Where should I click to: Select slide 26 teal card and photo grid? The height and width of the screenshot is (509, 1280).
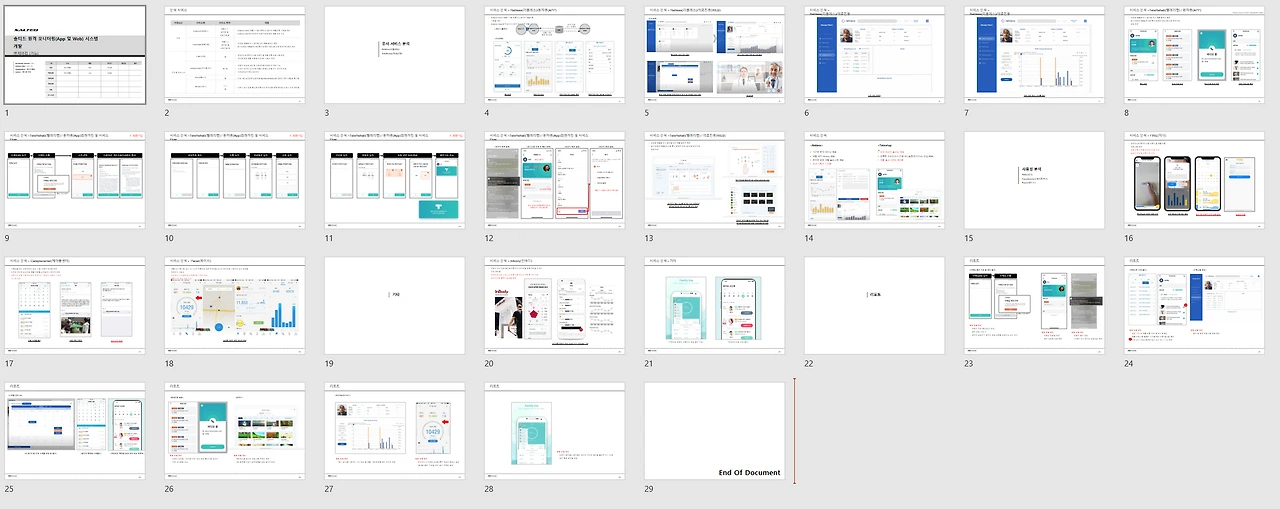tap(234, 430)
